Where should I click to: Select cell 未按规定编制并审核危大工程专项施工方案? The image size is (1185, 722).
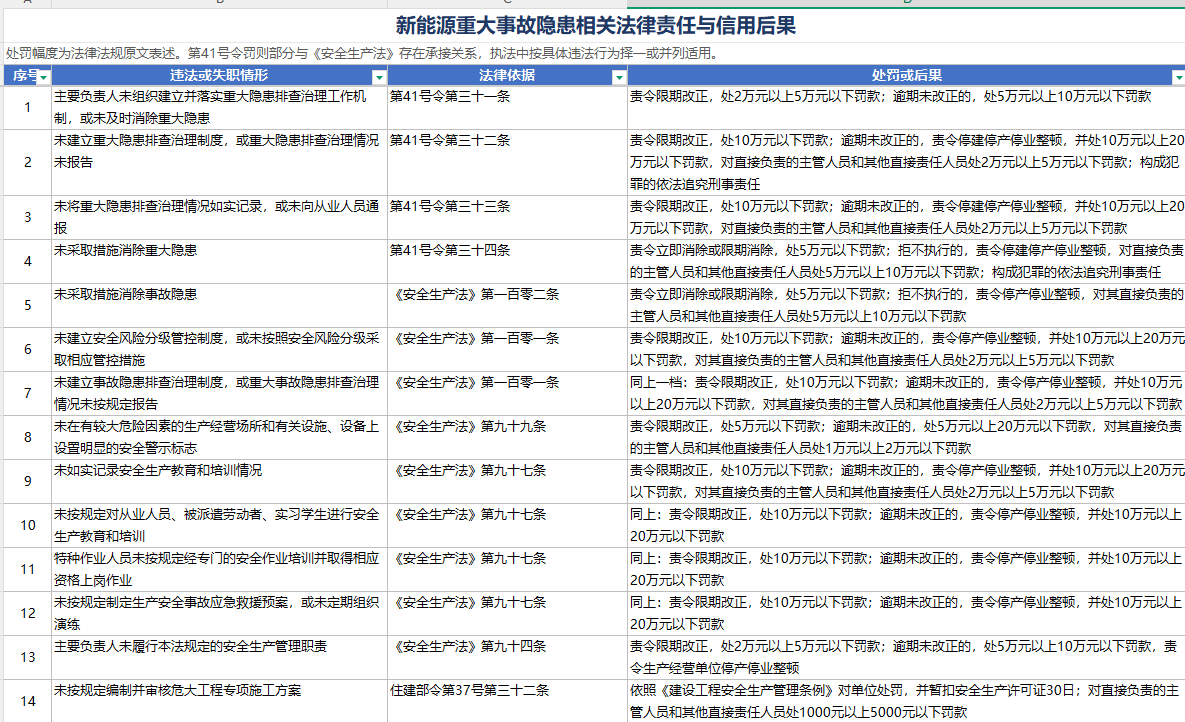219,701
